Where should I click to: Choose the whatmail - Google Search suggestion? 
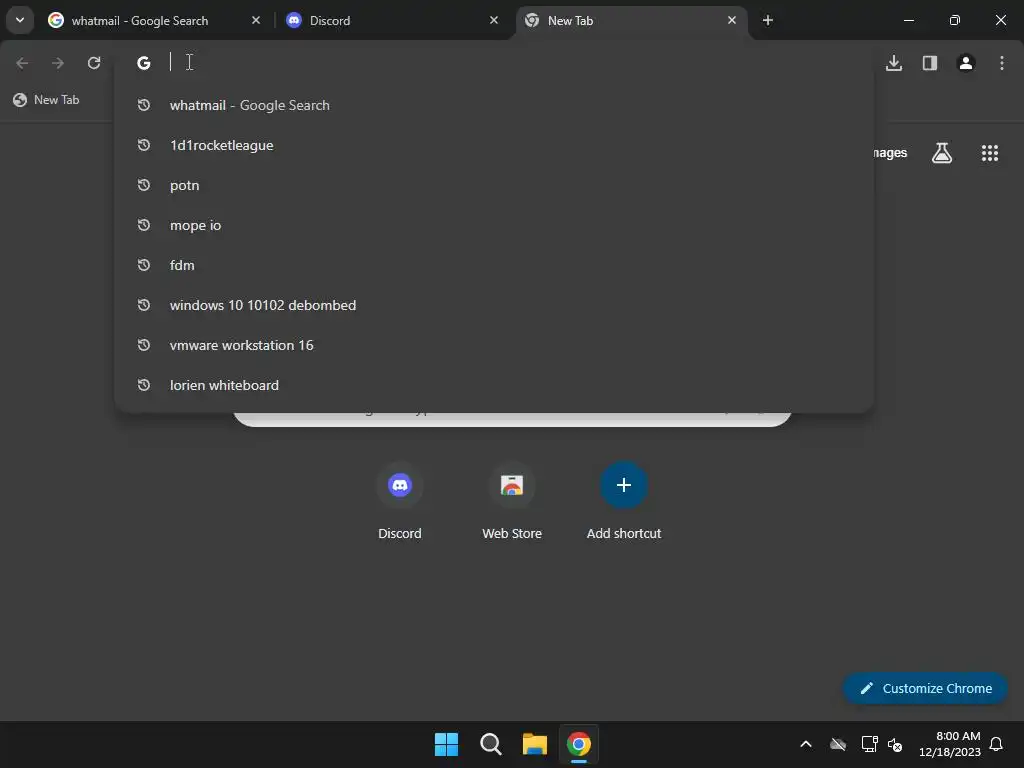tap(494, 105)
